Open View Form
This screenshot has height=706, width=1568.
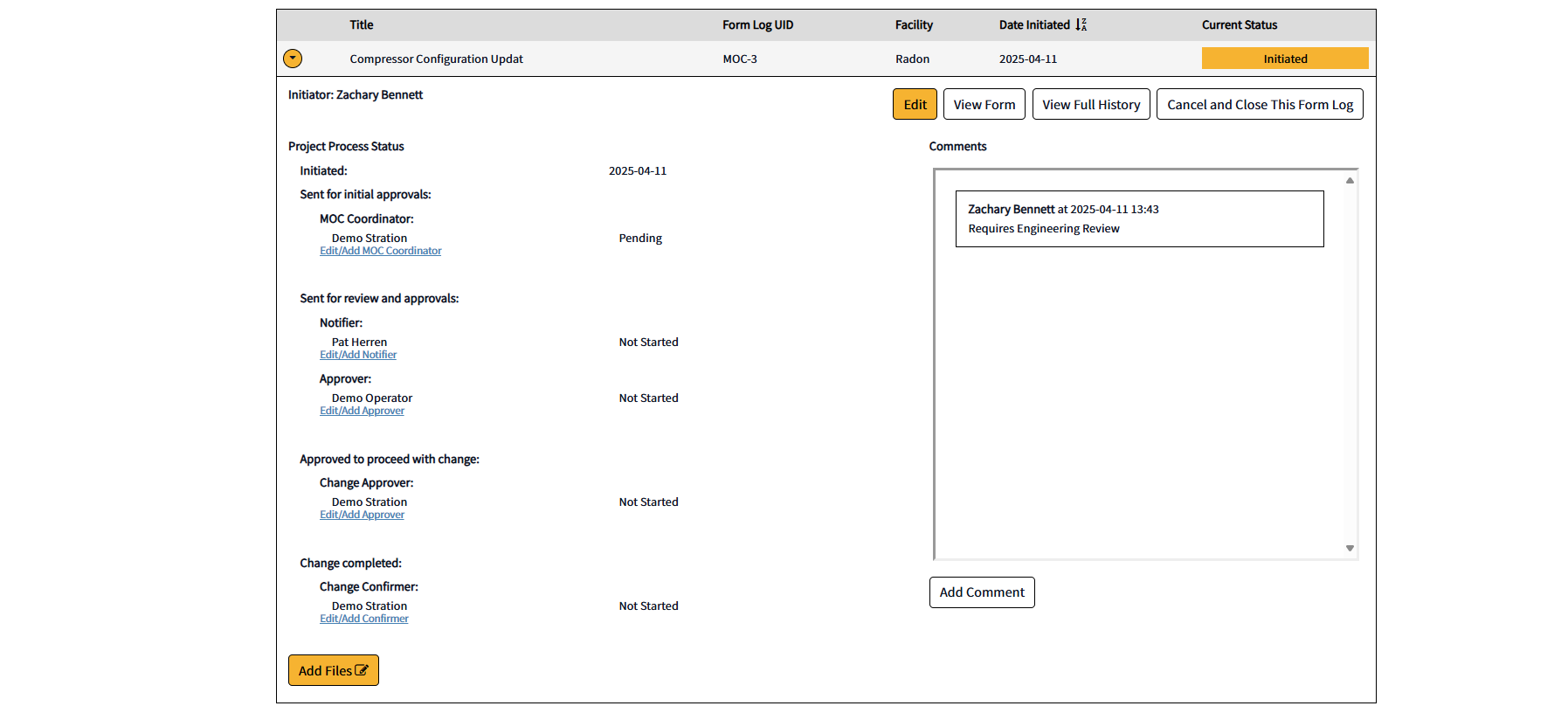984,104
